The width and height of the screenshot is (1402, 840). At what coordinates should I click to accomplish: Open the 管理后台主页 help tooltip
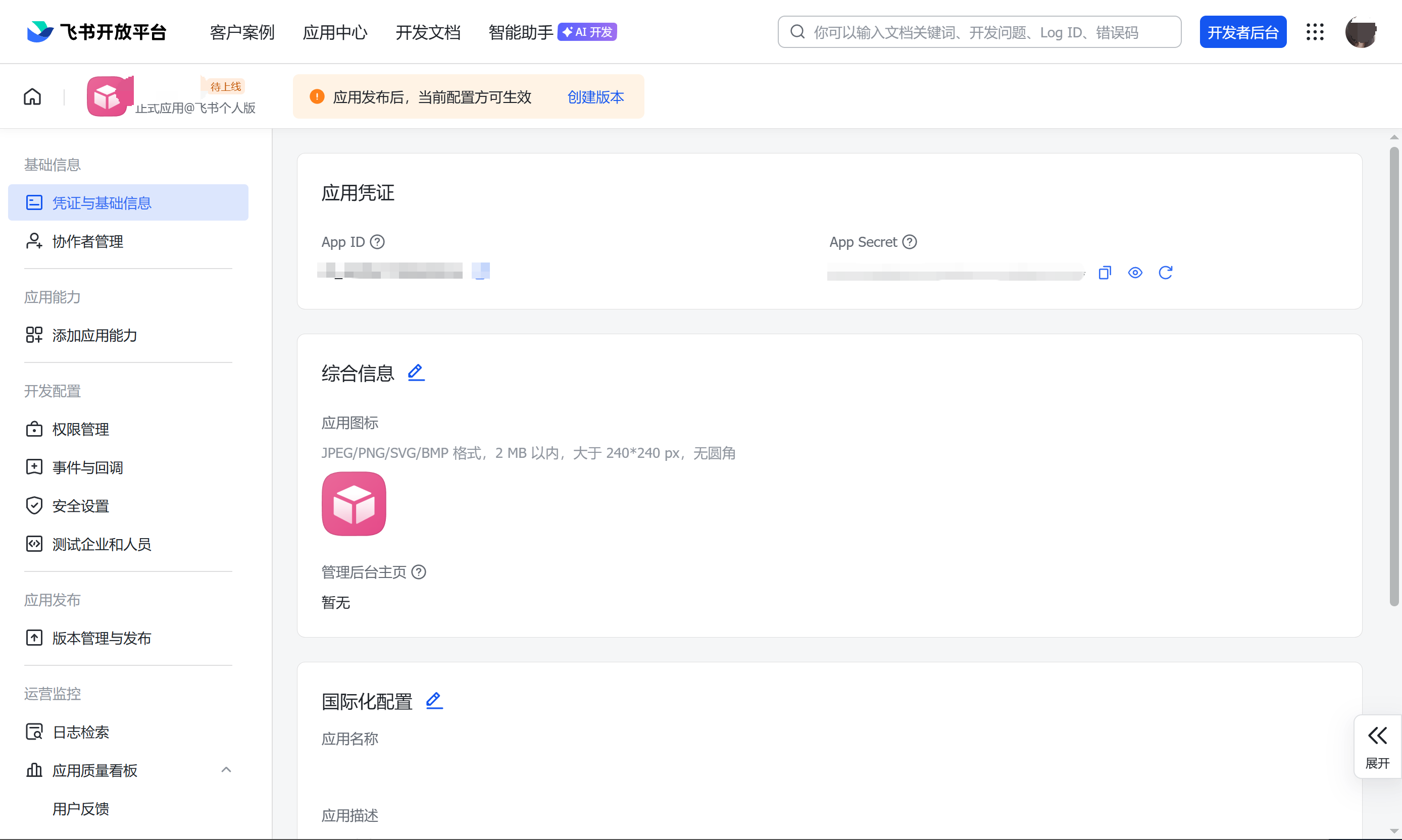[419, 572]
